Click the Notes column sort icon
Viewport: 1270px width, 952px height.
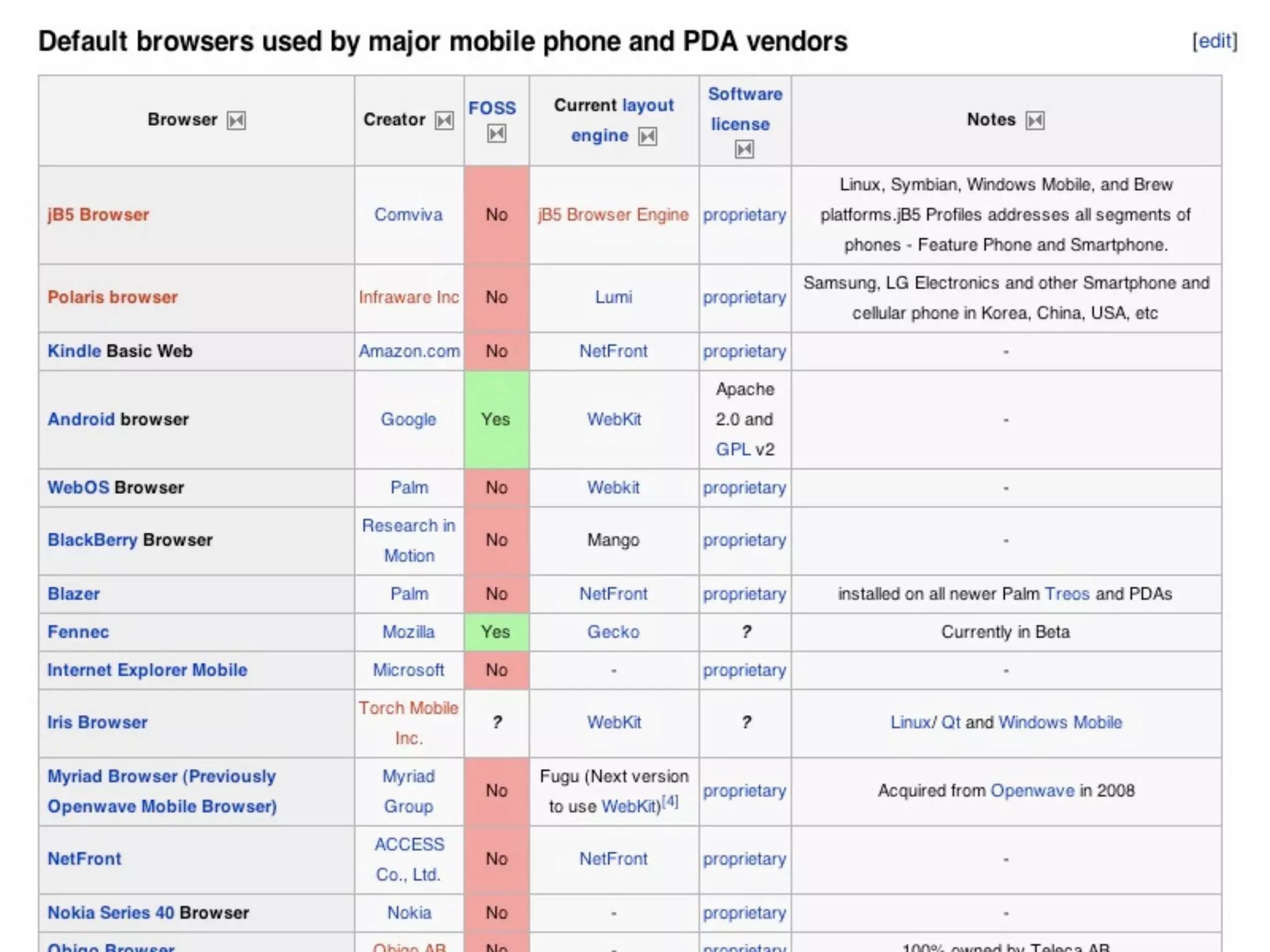pos(1034,120)
